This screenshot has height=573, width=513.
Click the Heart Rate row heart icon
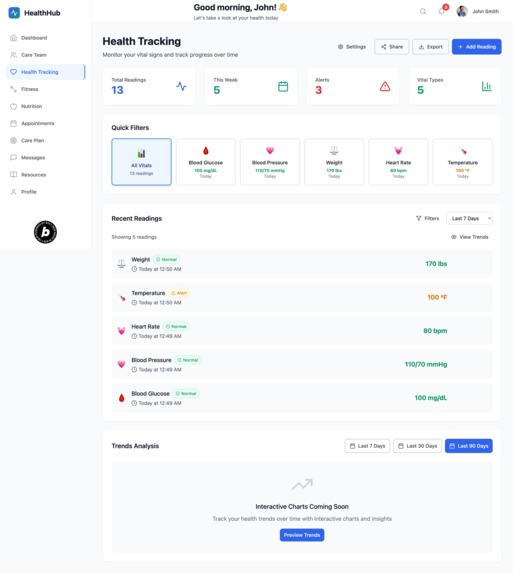click(121, 331)
